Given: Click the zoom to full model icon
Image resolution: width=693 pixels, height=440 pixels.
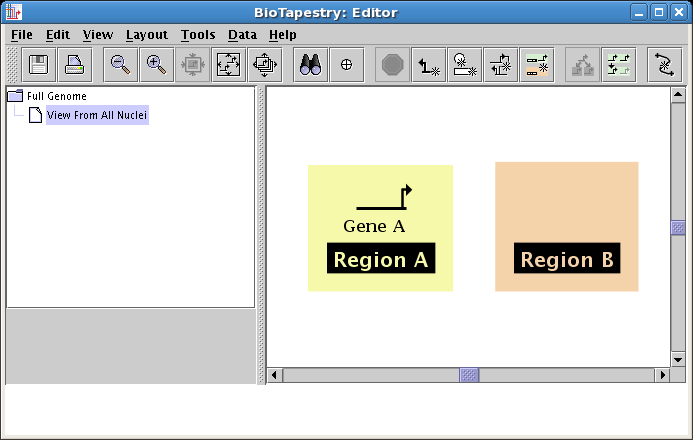Looking at the screenshot, I should click(228, 64).
